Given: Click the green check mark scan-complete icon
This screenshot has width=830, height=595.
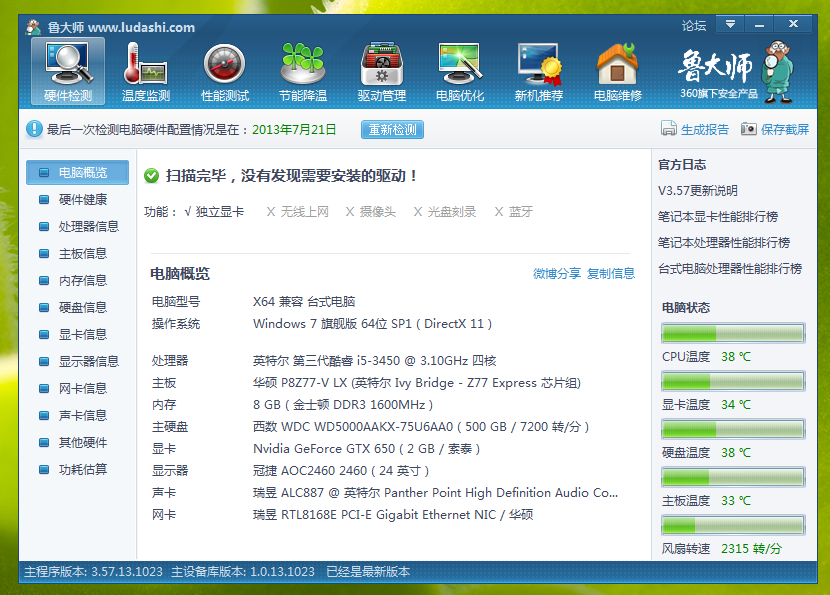Looking at the screenshot, I should pos(151,176).
